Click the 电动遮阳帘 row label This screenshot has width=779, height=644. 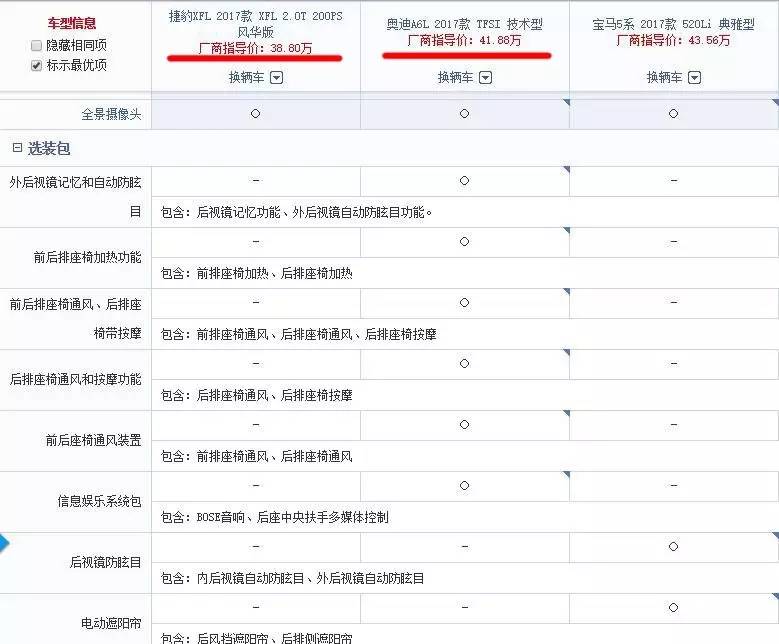point(111,623)
